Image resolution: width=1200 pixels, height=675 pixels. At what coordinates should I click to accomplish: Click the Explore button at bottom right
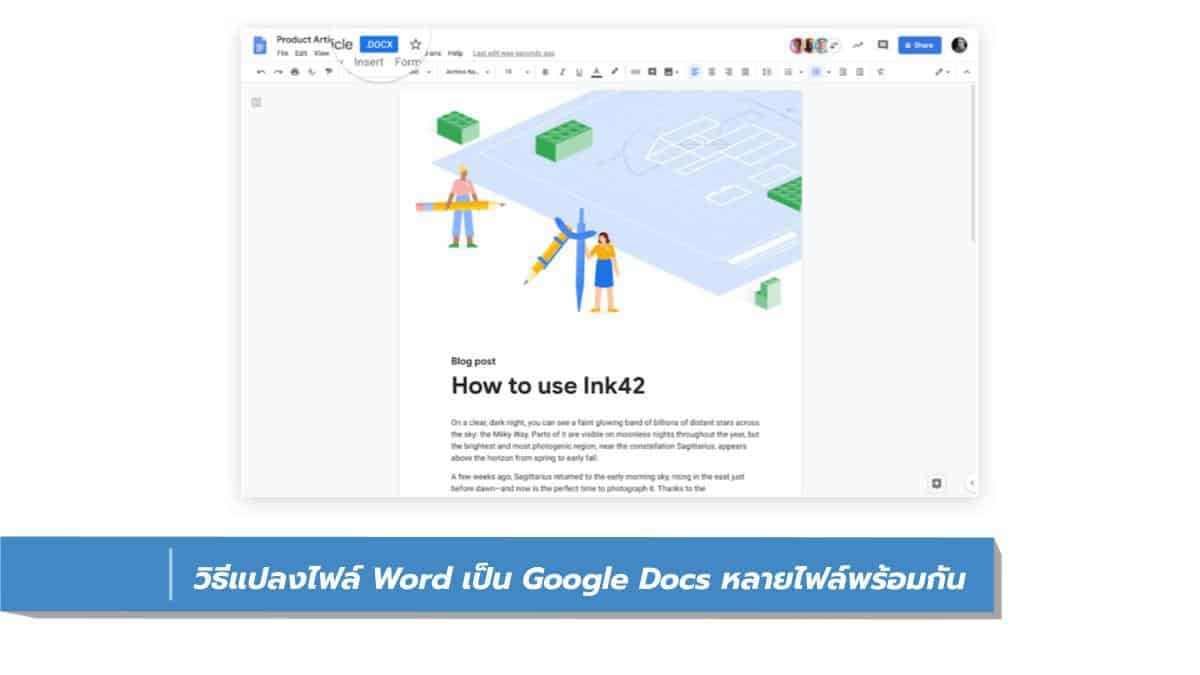tap(937, 483)
